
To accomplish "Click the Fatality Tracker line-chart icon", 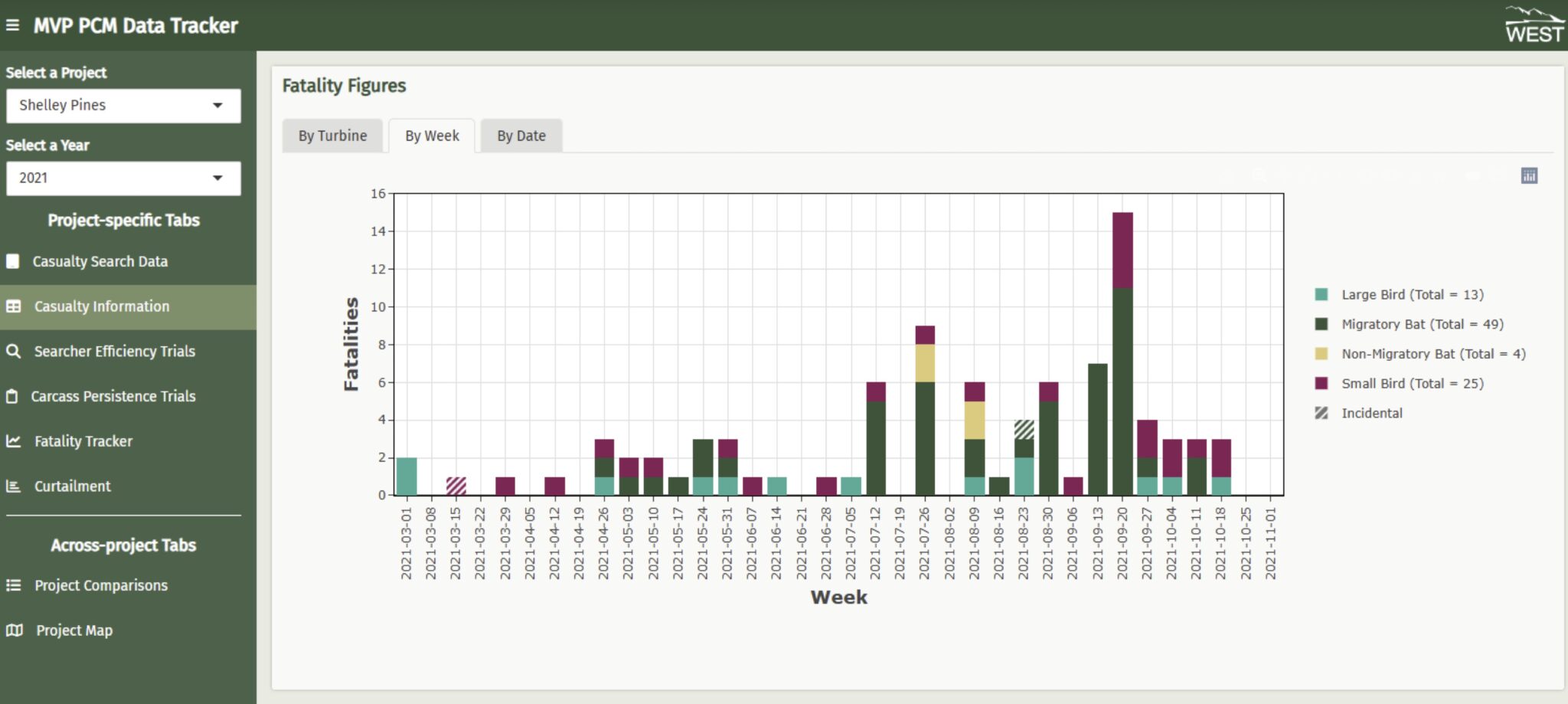I will pyautogui.click(x=14, y=441).
